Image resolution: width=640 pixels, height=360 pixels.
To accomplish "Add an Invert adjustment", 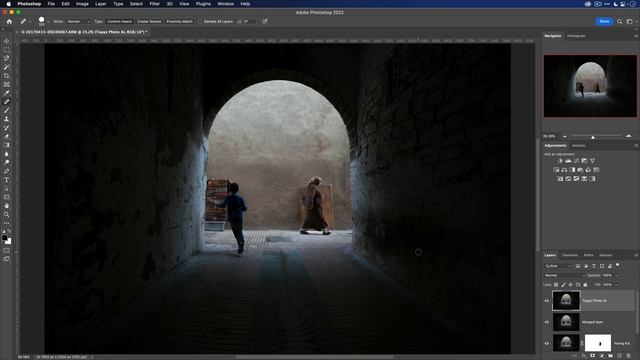I will coord(560,179).
